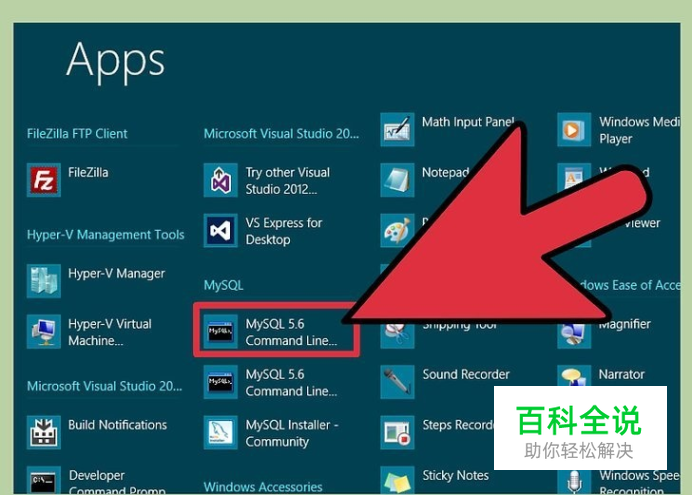Open the Sticky Notes icon

(397, 480)
